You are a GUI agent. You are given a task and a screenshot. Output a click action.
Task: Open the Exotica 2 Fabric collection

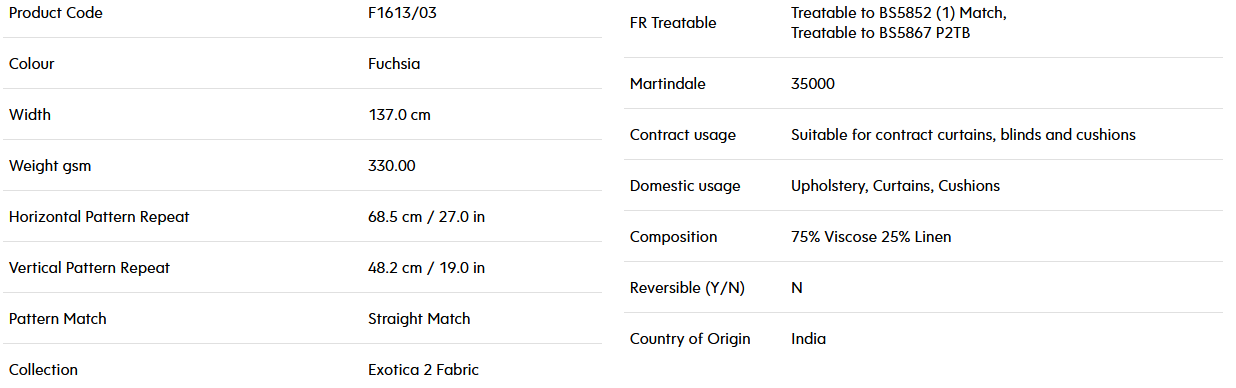click(x=423, y=370)
